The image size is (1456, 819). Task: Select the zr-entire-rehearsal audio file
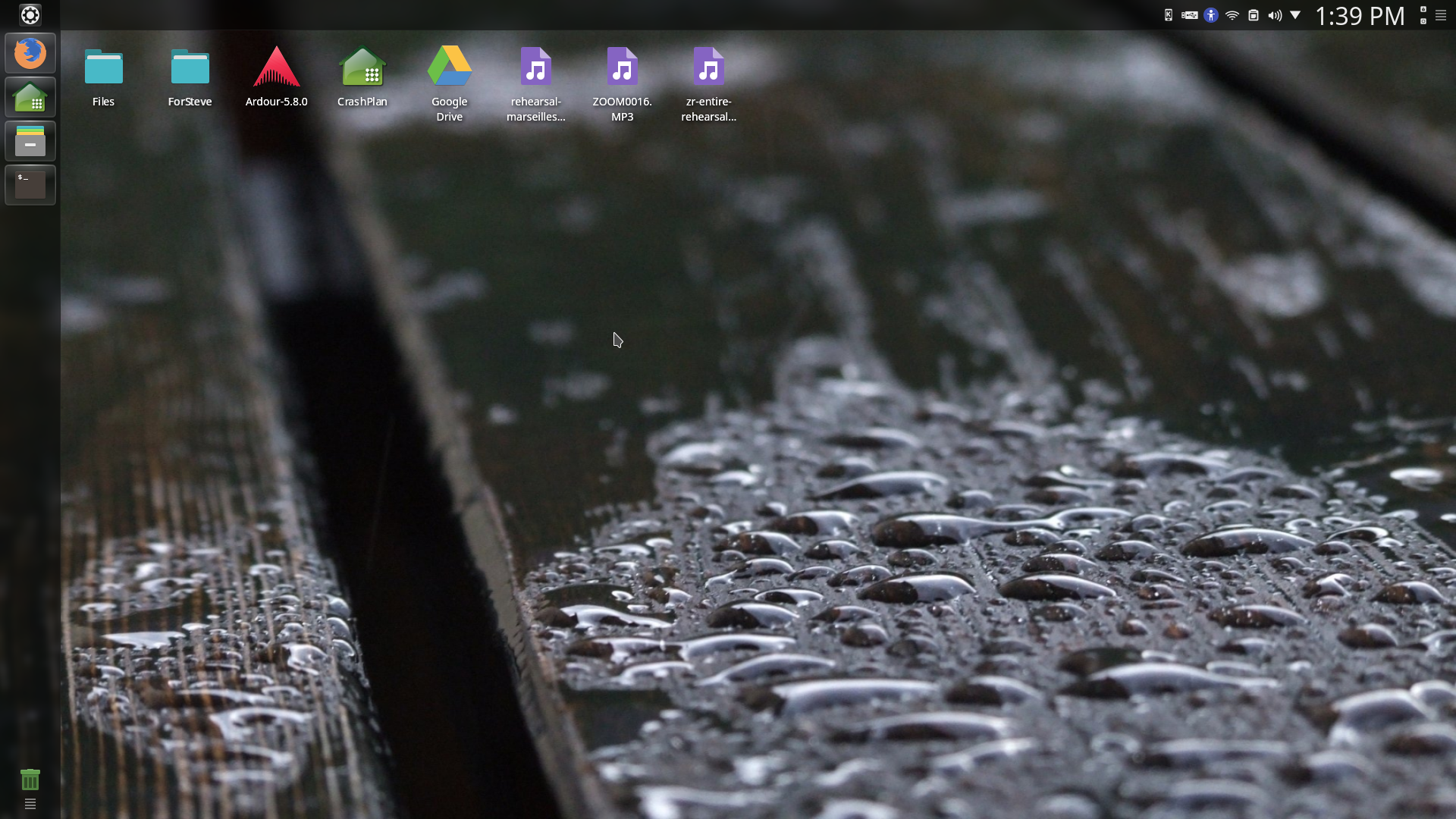click(x=709, y=84)
